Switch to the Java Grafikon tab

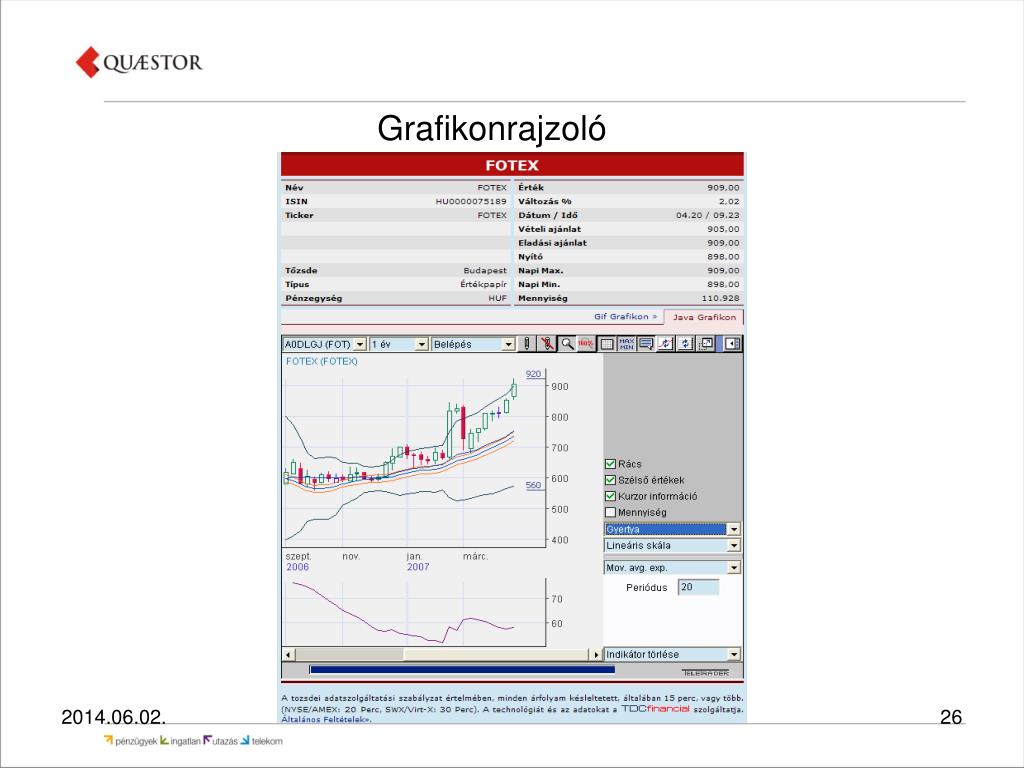(704, 317)
